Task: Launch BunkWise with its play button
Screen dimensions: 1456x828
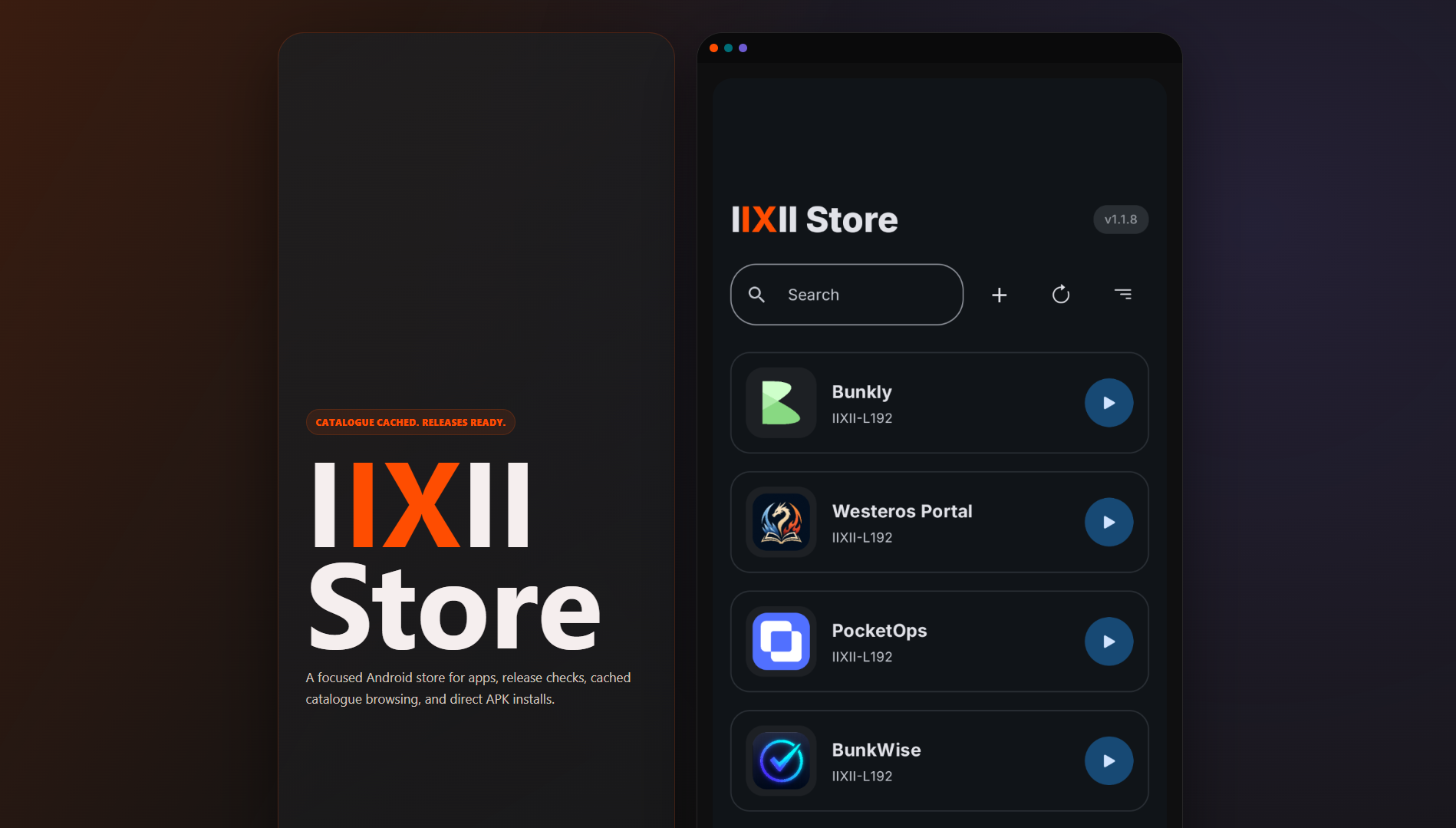Action: [x=1108, y=761]
